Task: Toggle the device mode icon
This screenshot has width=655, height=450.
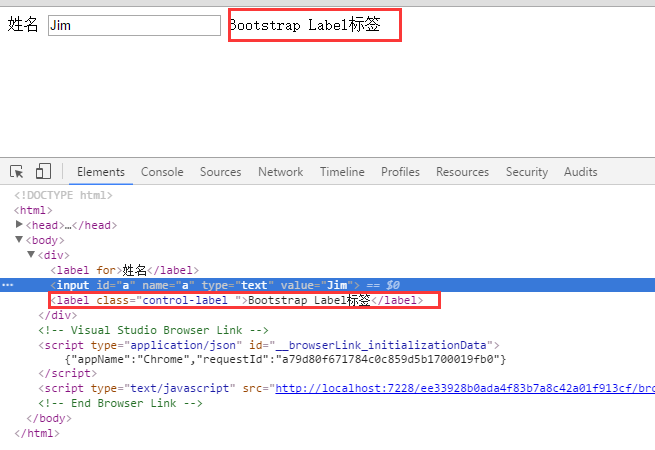Action: point(43,171)
